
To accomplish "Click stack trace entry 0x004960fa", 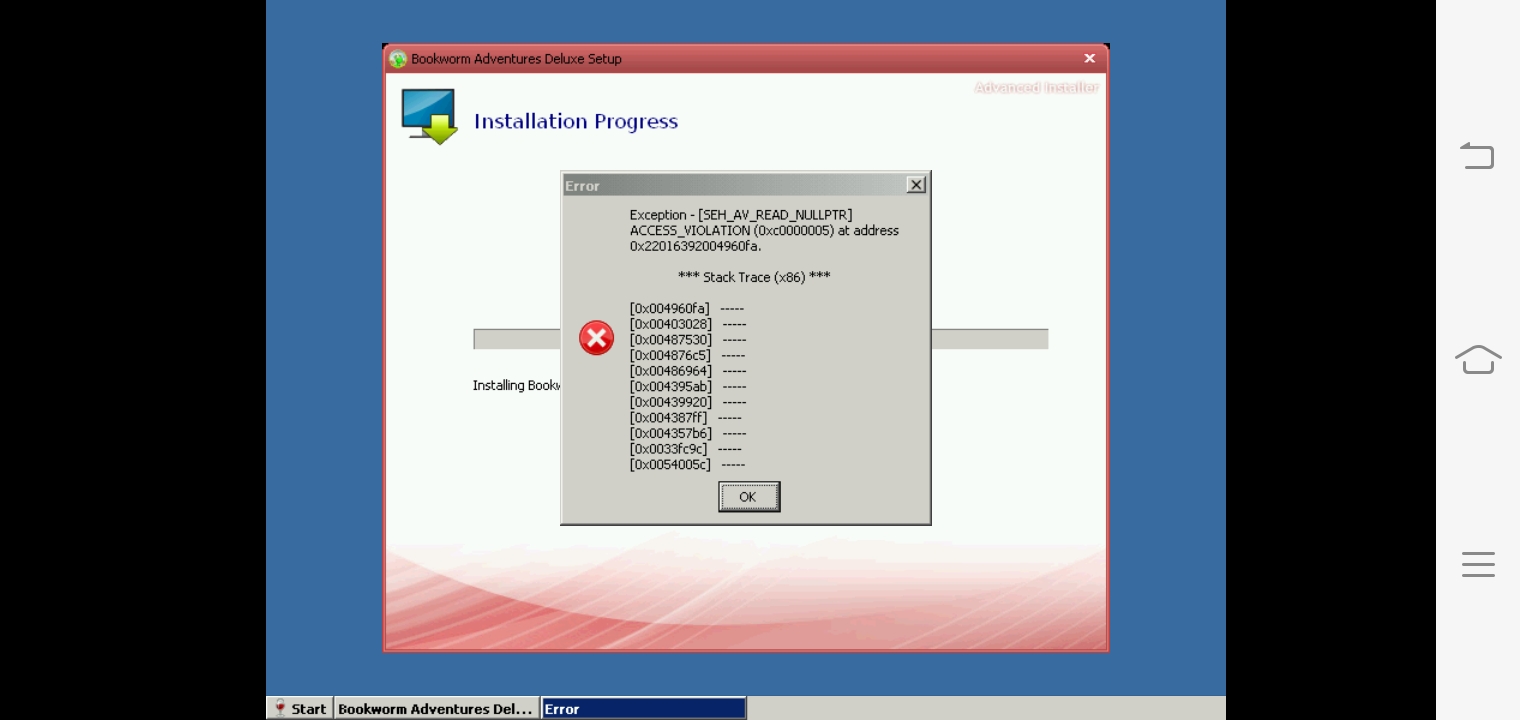I will (670, 309).
